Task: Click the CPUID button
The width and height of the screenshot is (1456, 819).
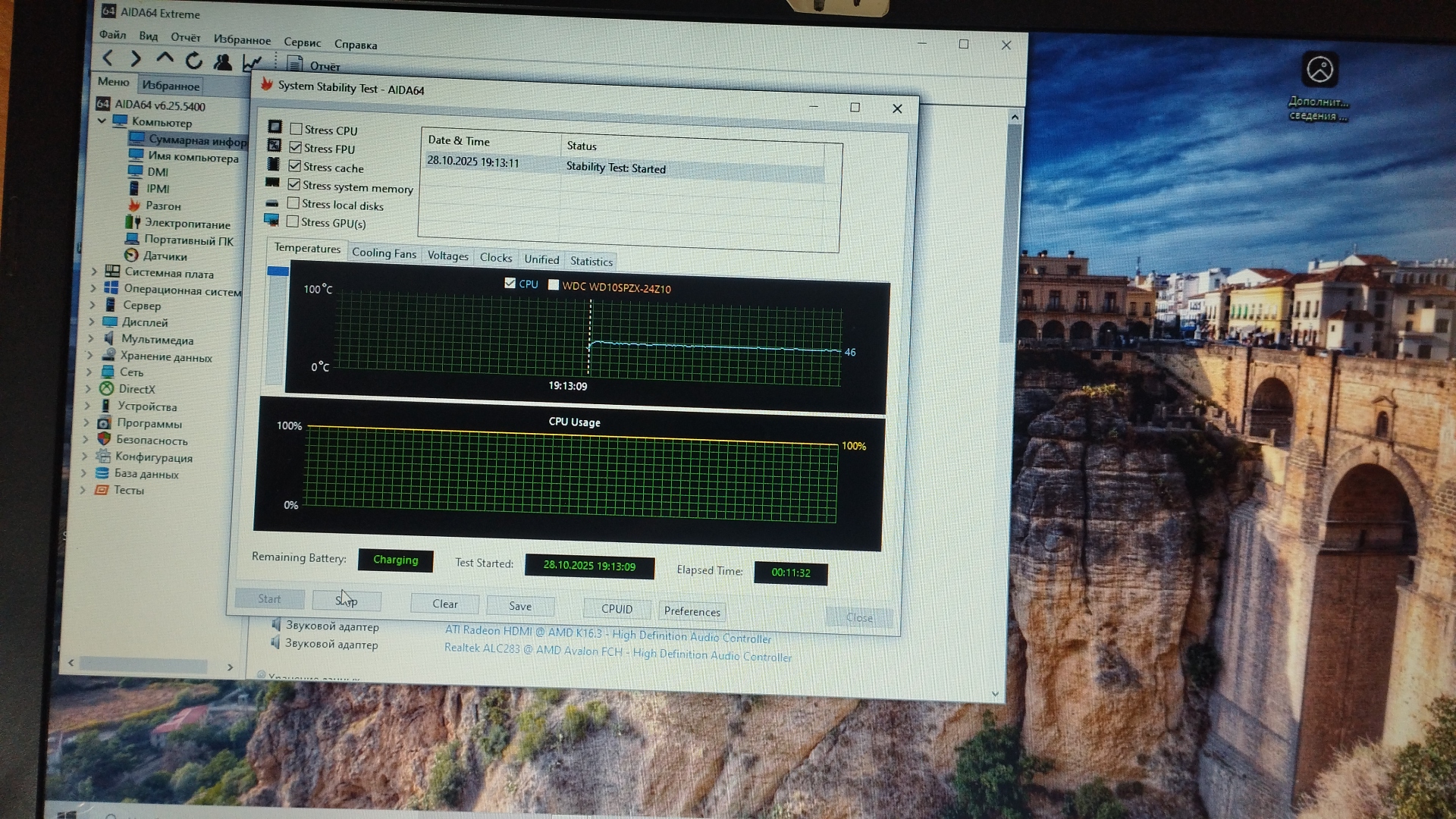Action: (x=617, y=609)
